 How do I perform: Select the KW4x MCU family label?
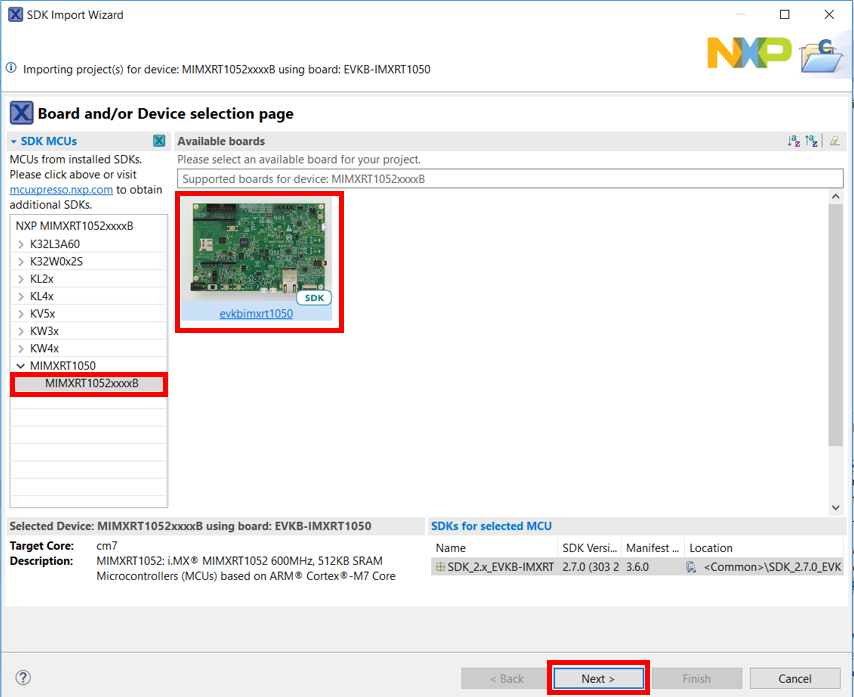pyautogui.click(x=44, y=348)
